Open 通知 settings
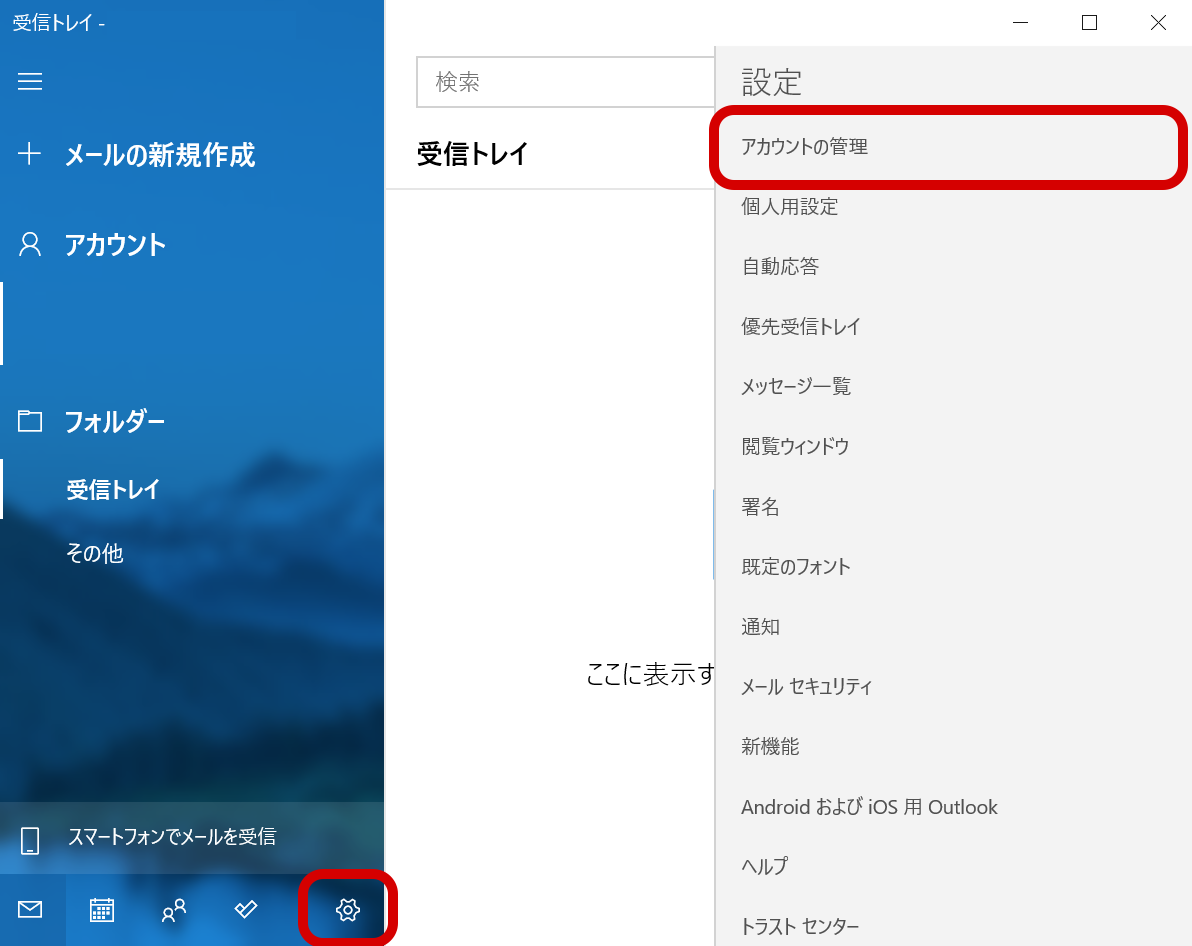1192x946 pixels. pyautogui.click(x=760, y=627)
